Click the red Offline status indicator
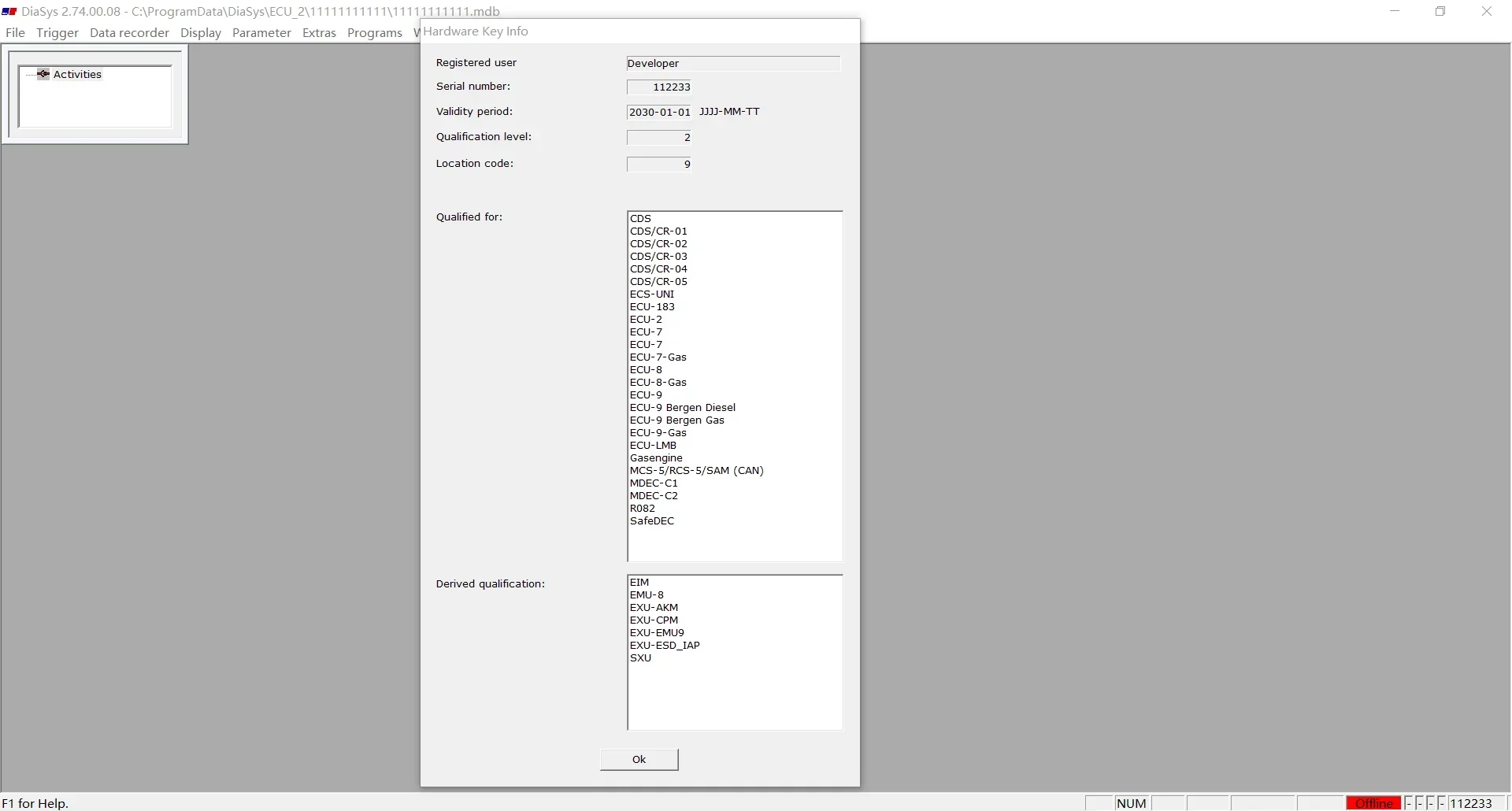1512x811 pixels. tap(1373, 803)
